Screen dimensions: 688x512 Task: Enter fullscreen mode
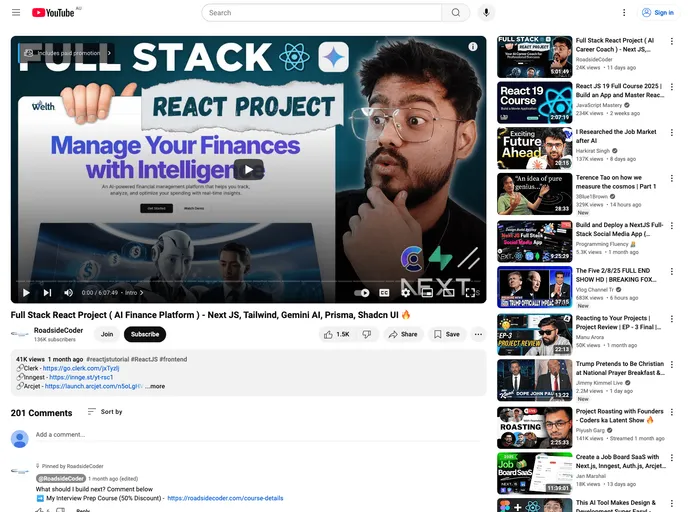(x=470, y=293)
